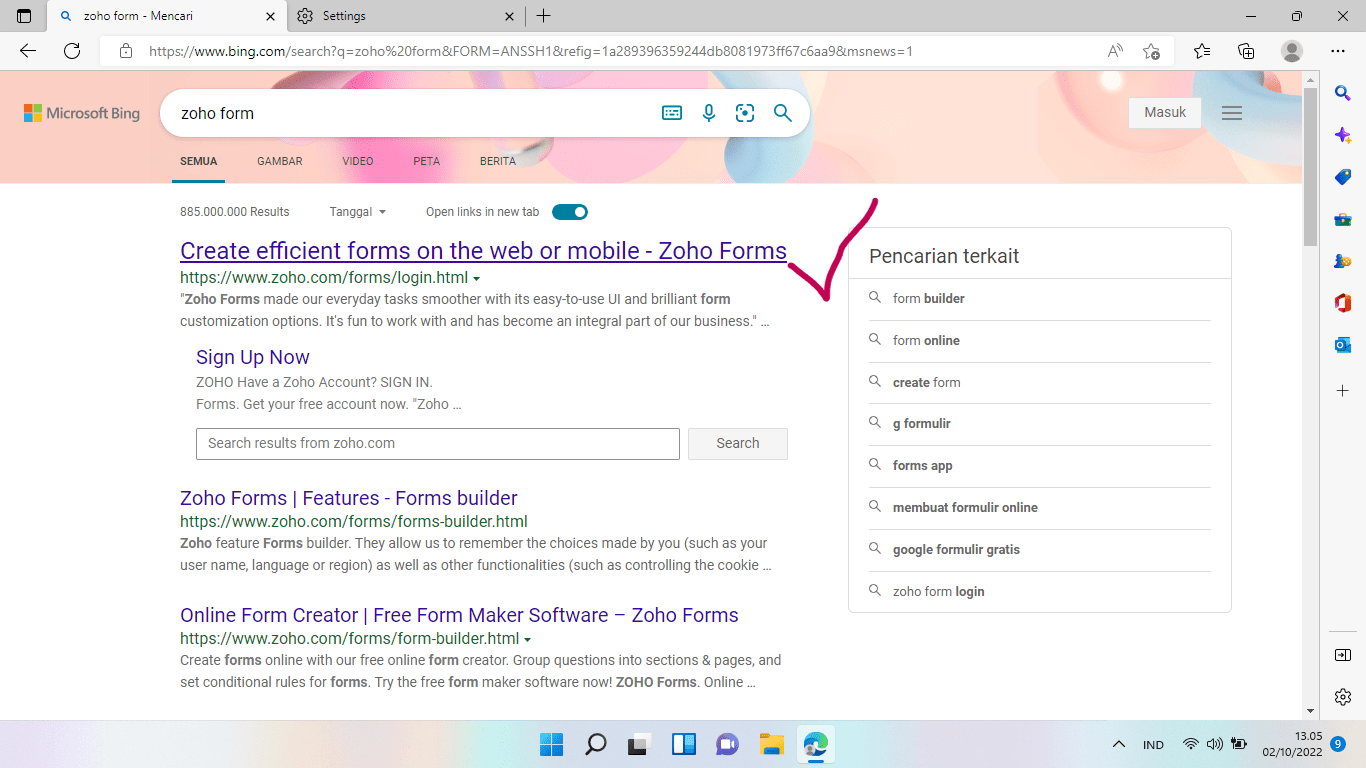The height and width of the screenshot is (768, 1366).
Task: Open Create efficient forms Zoho Forms result
Action: 483,251
